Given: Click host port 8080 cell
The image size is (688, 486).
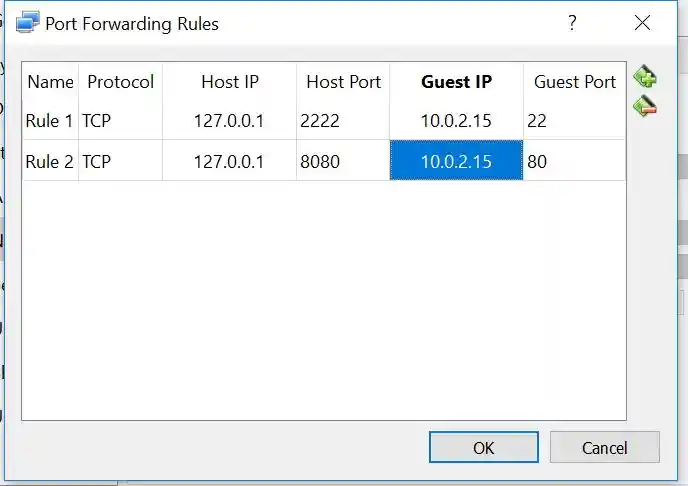Looking at the screenshot, I should click(343, 161).
